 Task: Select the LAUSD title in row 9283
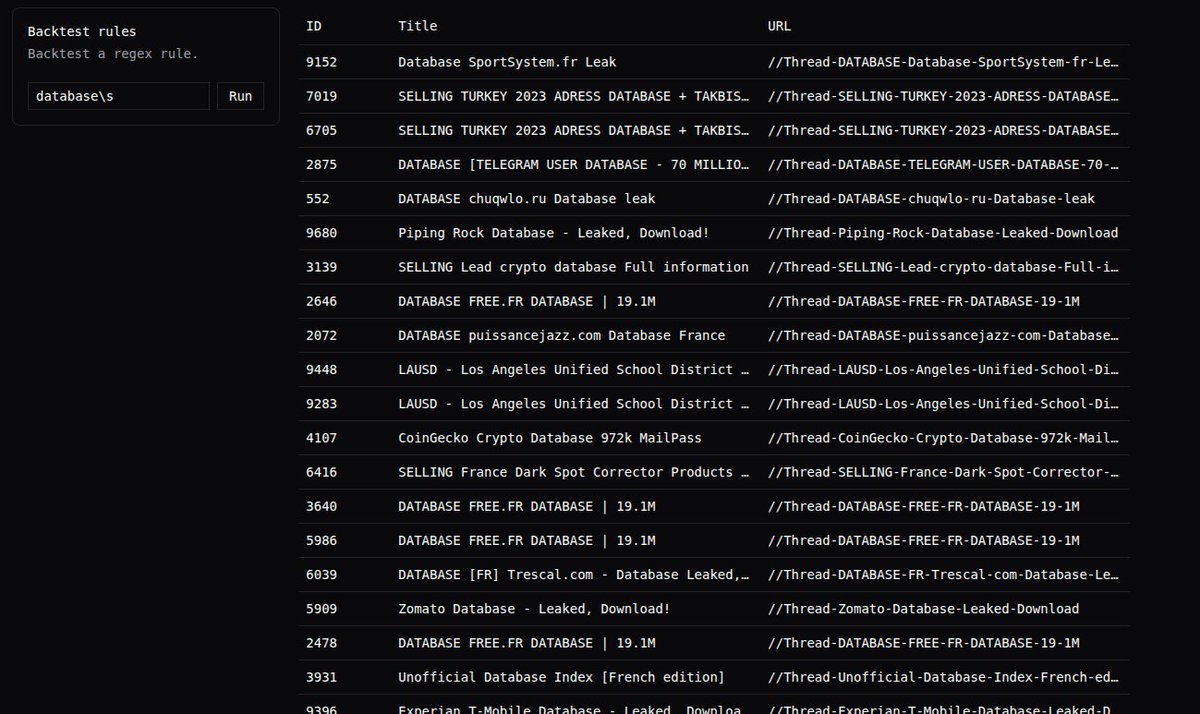point(574,404)
